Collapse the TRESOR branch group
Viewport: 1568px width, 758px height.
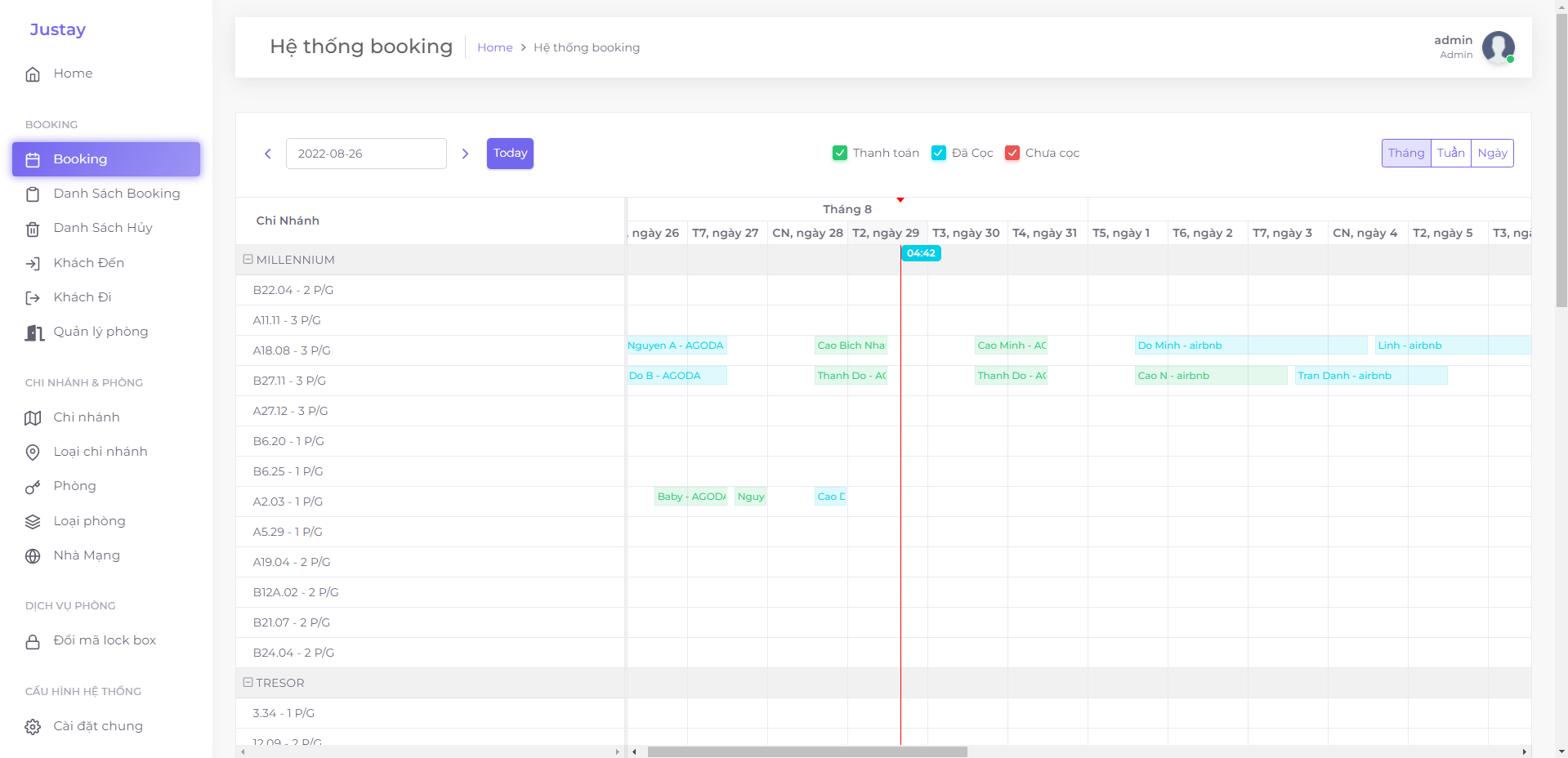[248, 682]
